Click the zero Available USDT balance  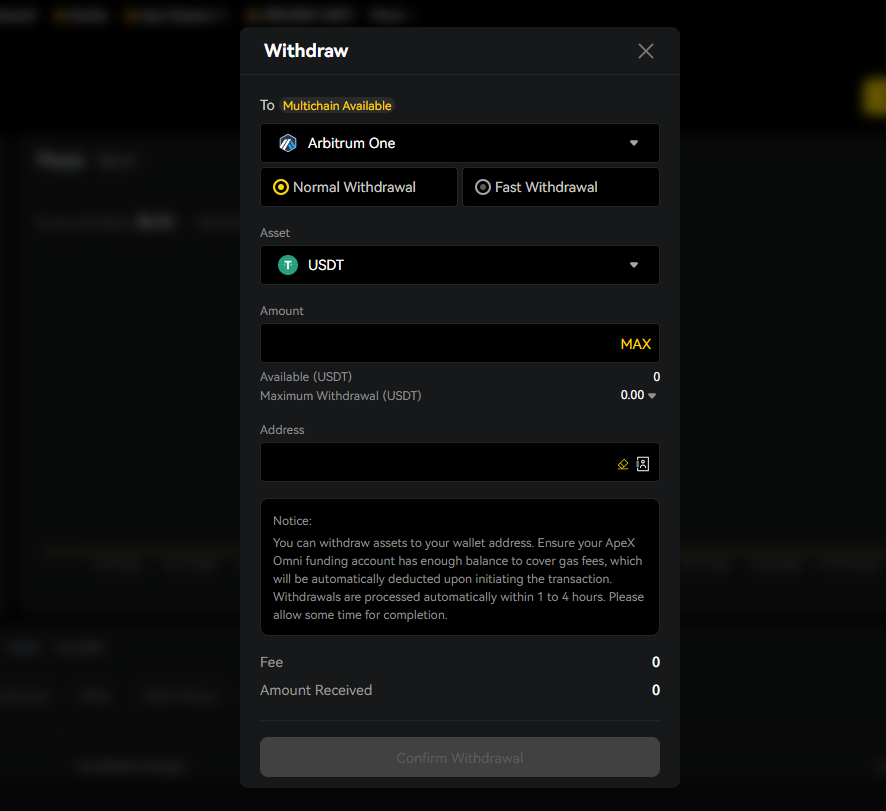(655, 376)
